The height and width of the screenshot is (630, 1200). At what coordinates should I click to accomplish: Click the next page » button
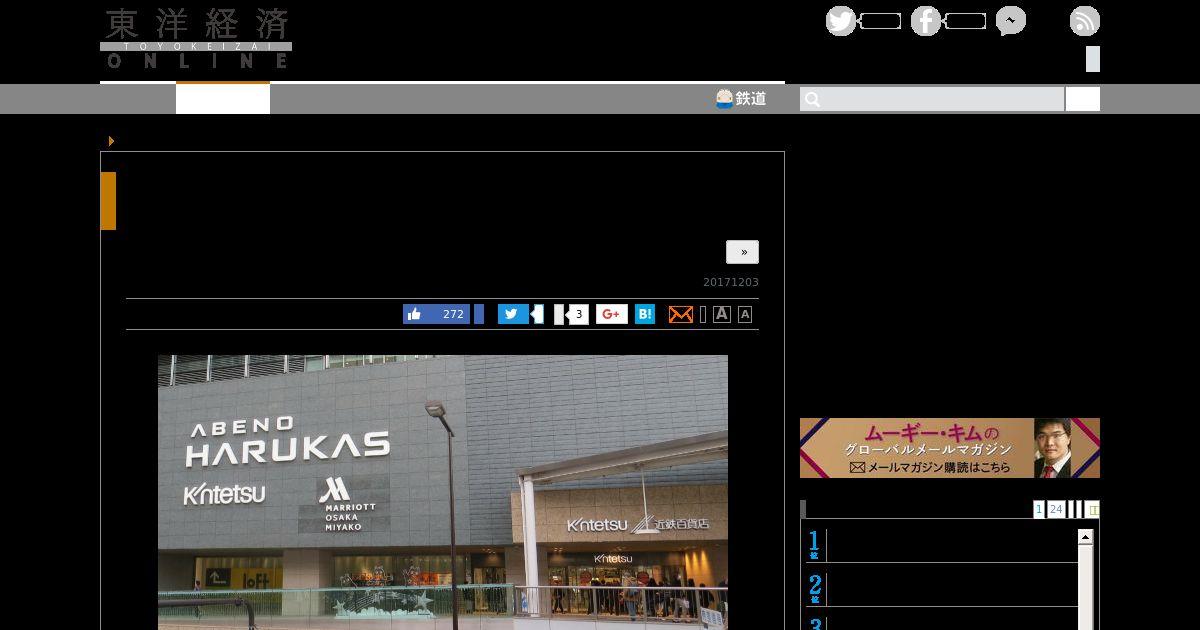(742, 252)
